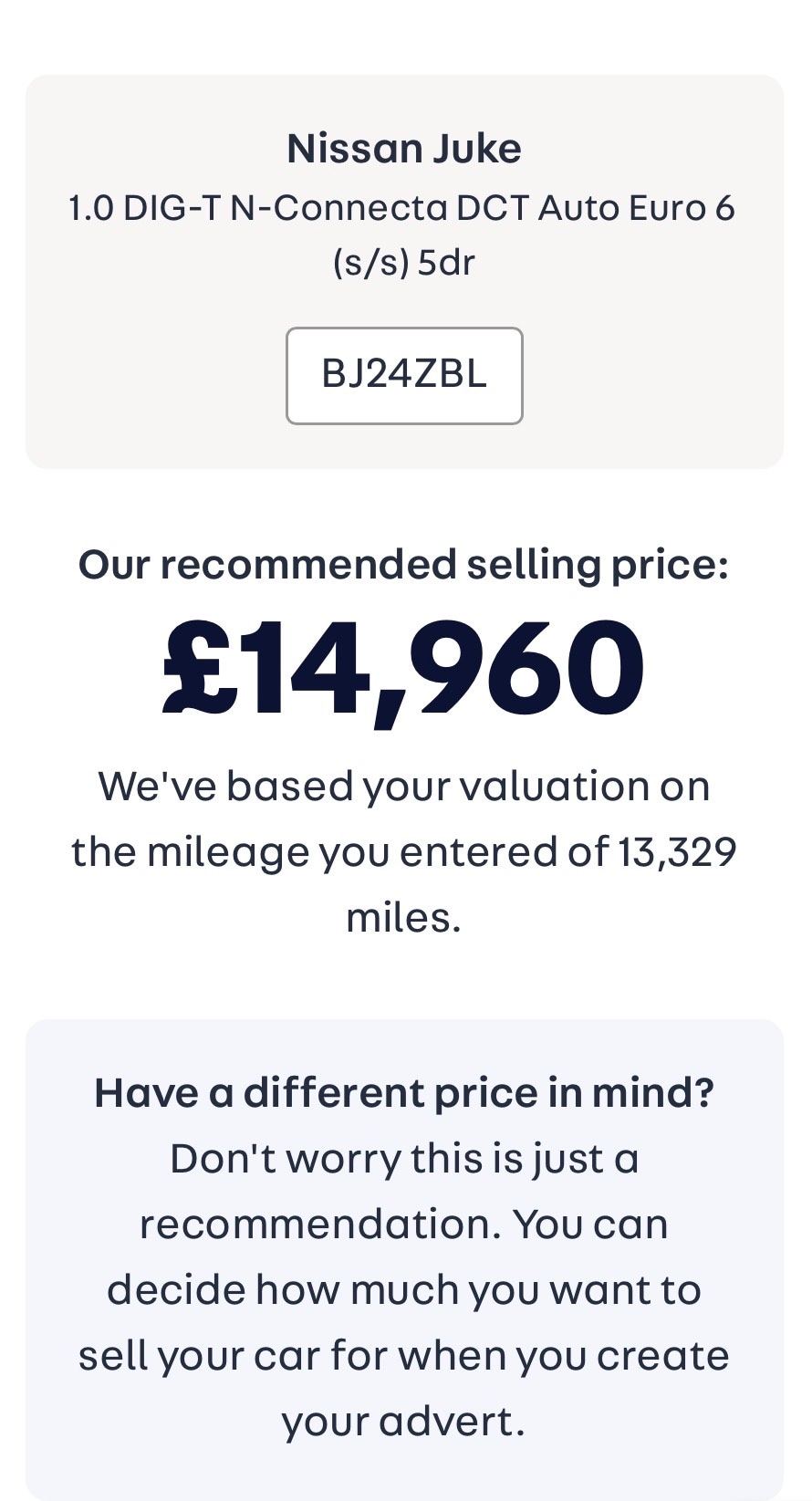Viewport: 812px width, 1501px height.
Task: Click the "N-Connecta" trim name
Action: (338, 208)
